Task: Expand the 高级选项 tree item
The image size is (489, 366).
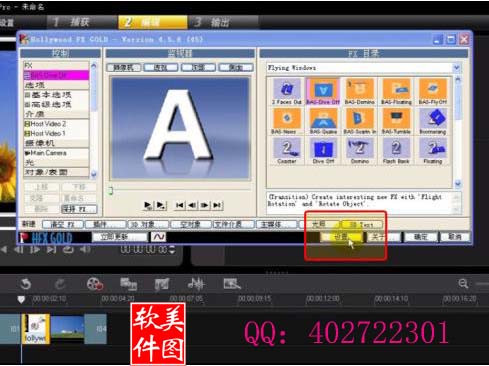Action: 48,104
